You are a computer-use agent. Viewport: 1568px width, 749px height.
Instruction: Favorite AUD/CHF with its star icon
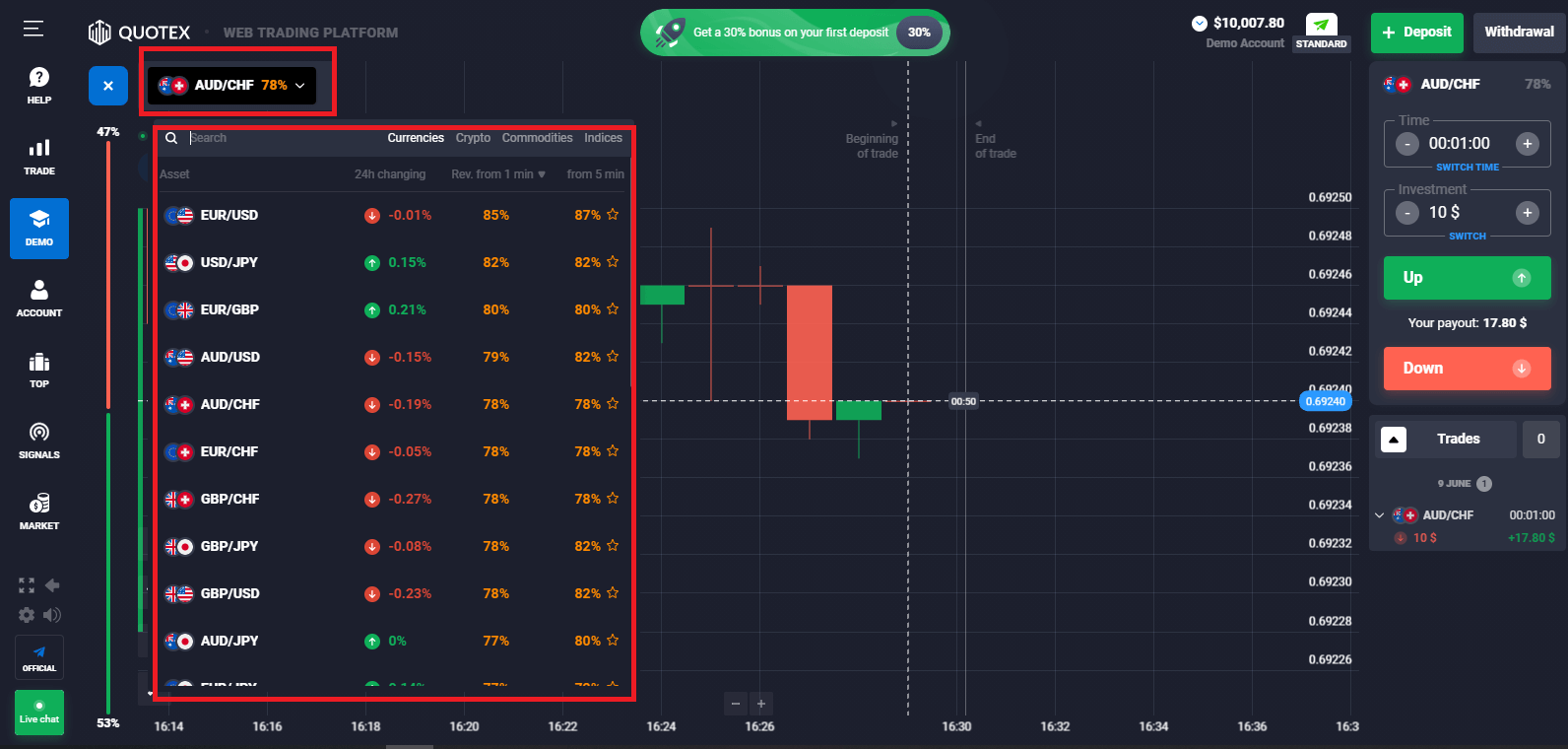tap(613, 403)
